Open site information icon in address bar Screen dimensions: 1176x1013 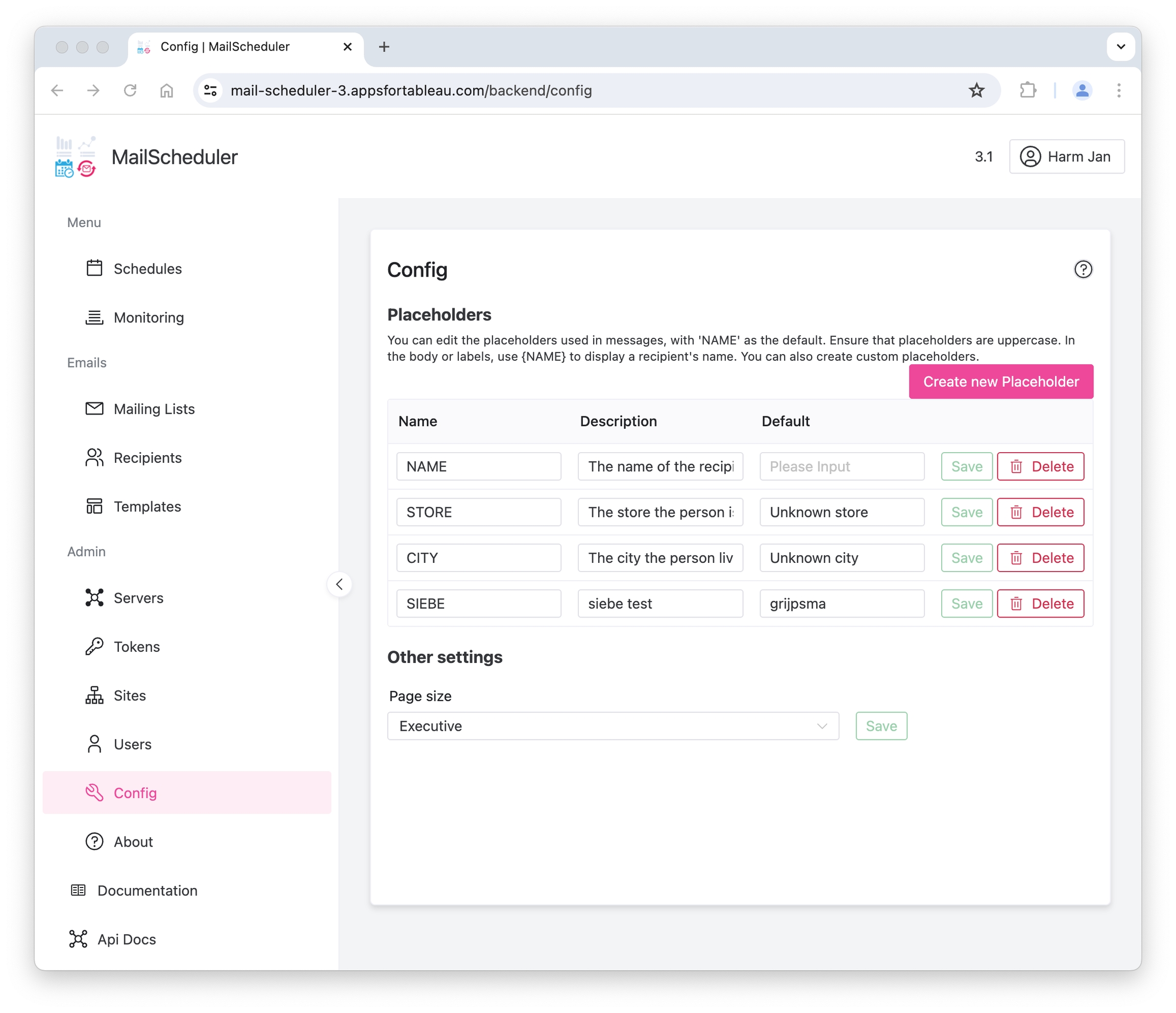coord(211,90)
